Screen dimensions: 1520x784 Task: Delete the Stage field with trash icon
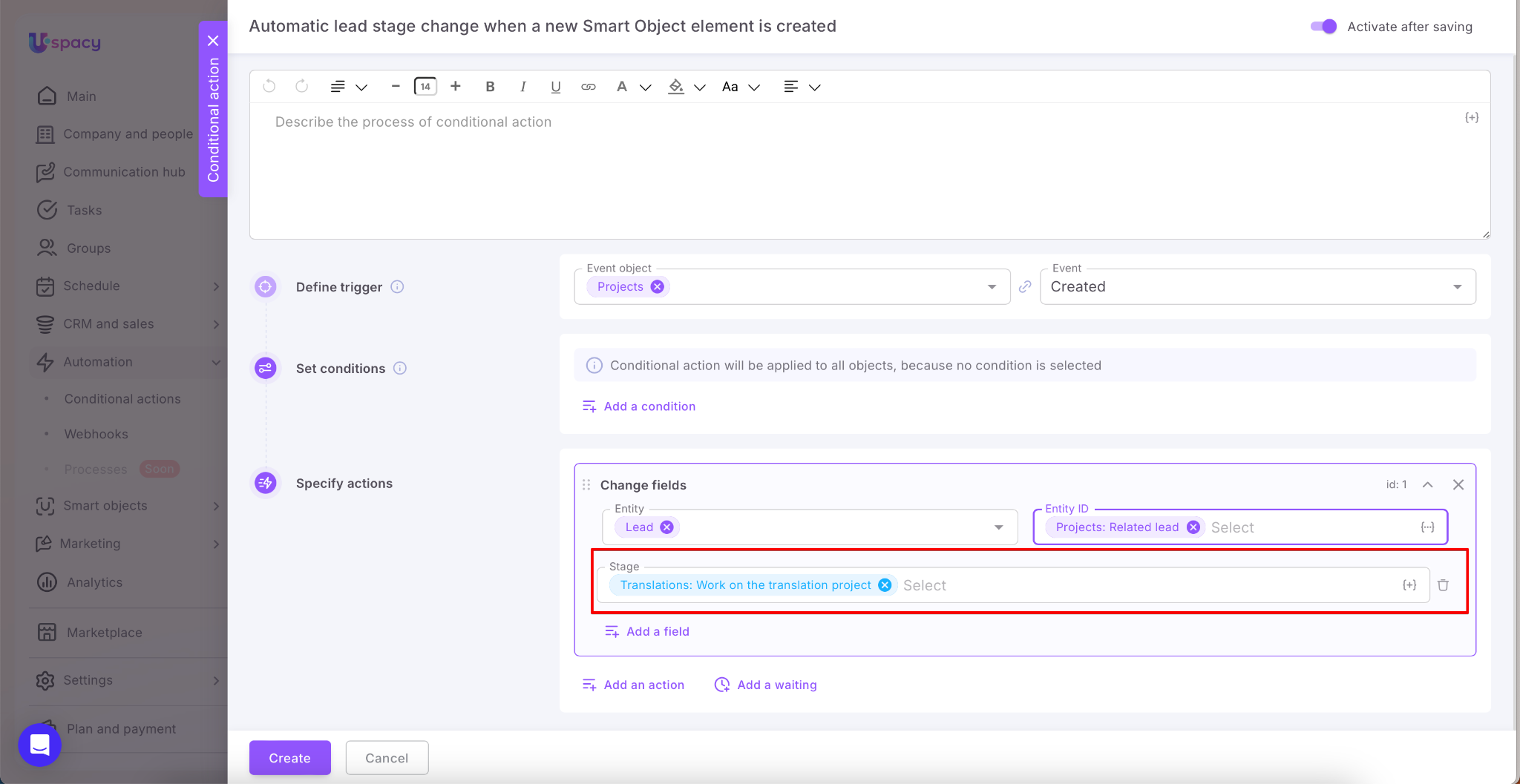click(x=1443, y=585)
